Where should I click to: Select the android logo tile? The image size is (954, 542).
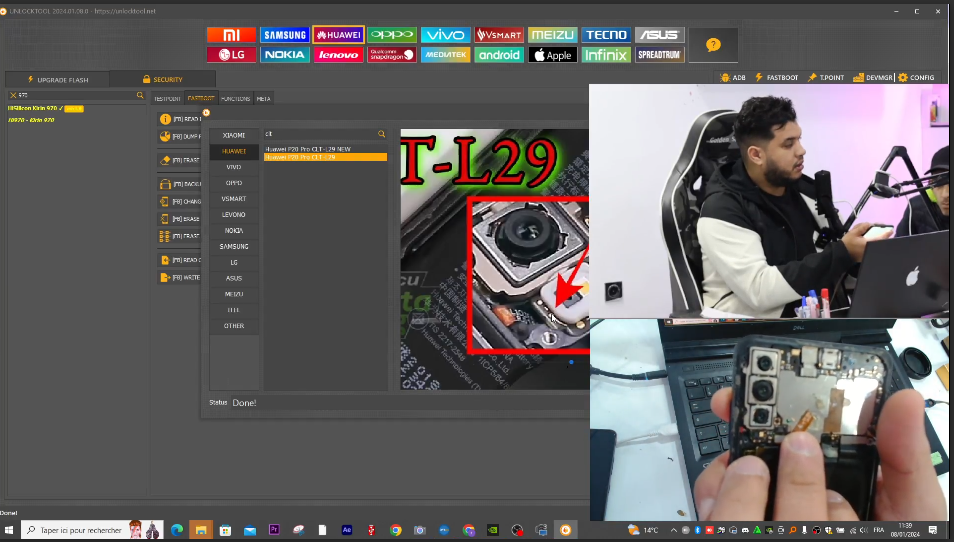pos(499,55)
